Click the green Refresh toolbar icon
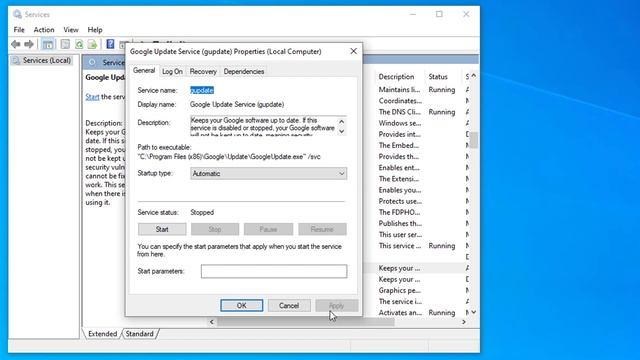The image size is (640, 360). coord(79,44)
